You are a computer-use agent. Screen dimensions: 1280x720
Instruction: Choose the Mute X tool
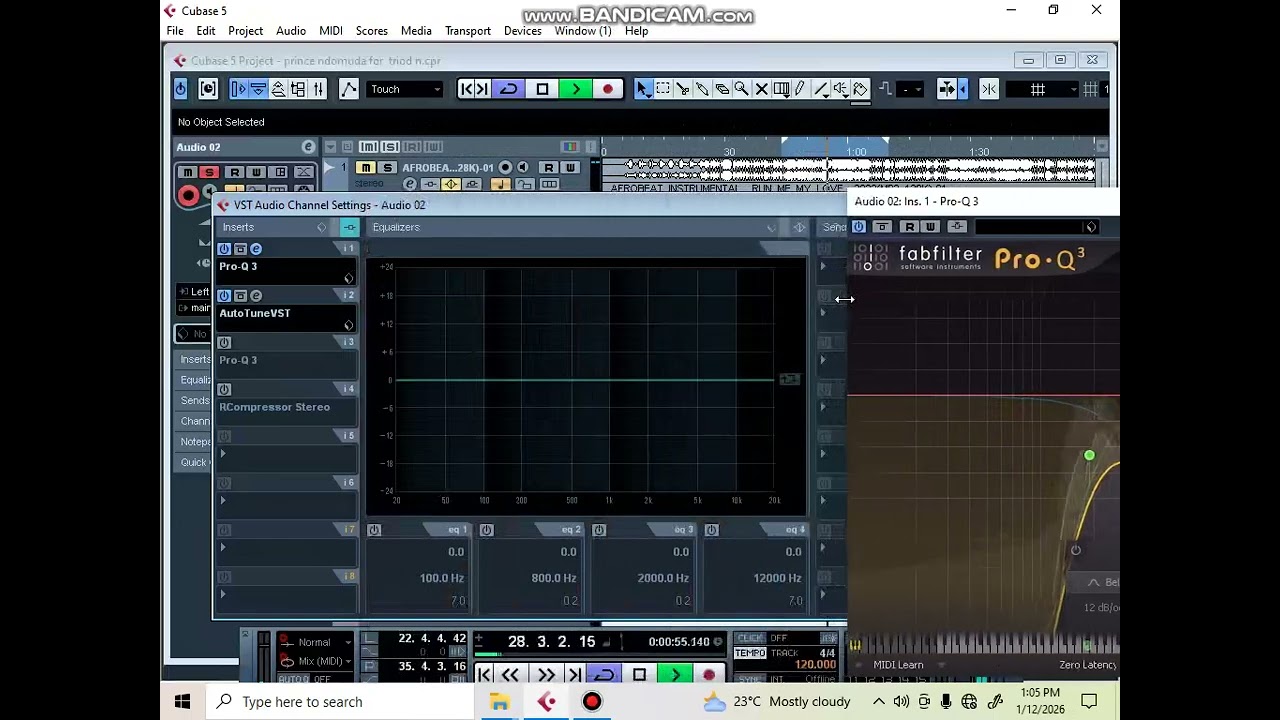pyautogui.click(x=761, y=89)
